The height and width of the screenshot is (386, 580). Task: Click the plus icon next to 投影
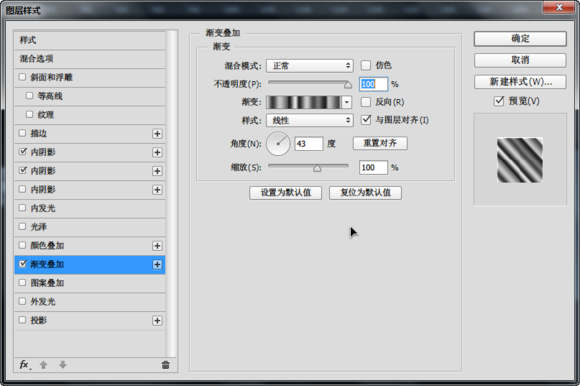click(157, 321)
